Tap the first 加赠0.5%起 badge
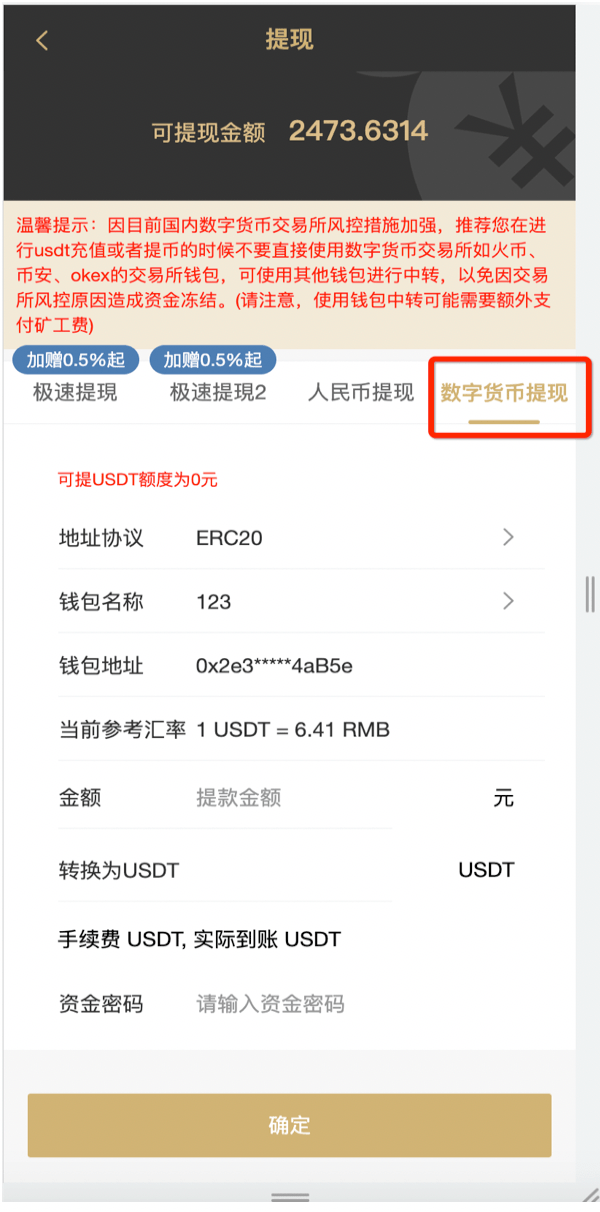The image size is (600, 1212). click(75, 360)
